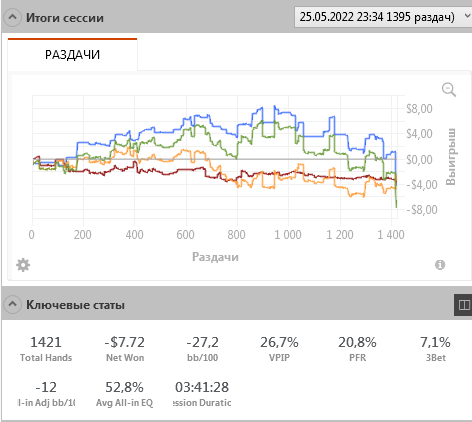This screenshot has width=472, height=422.
Task: Select the bb/100 stat value
Action: click(x=202, y=342)
